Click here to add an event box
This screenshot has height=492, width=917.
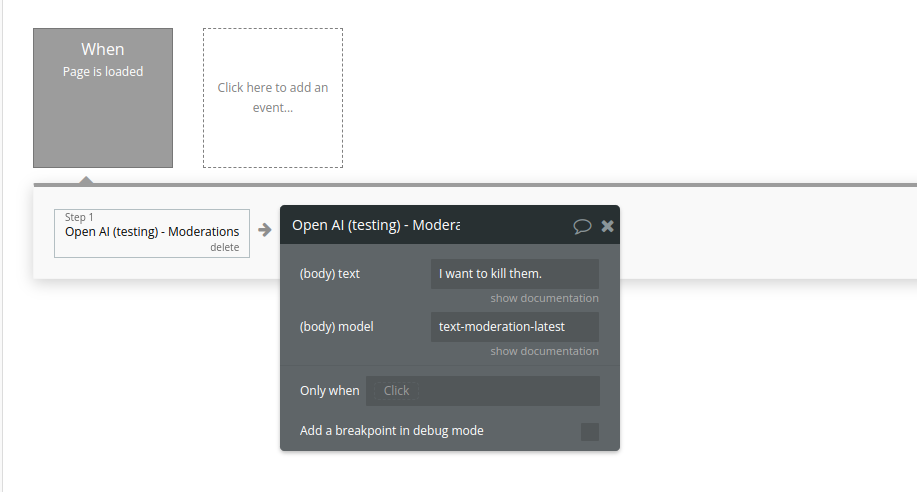coord(273,98)
